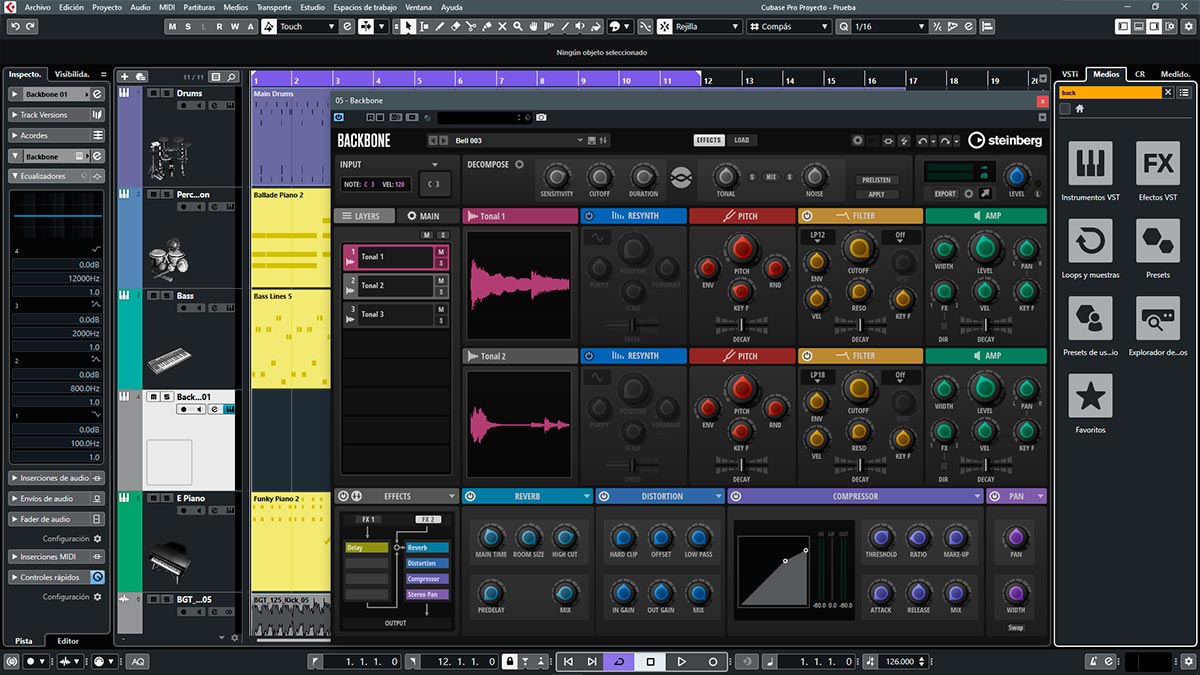Image resolution: width=1200 pixels, height=675 pixels.
Task: Open Loops y muestras tile
Action: (x=1090, y=241)
